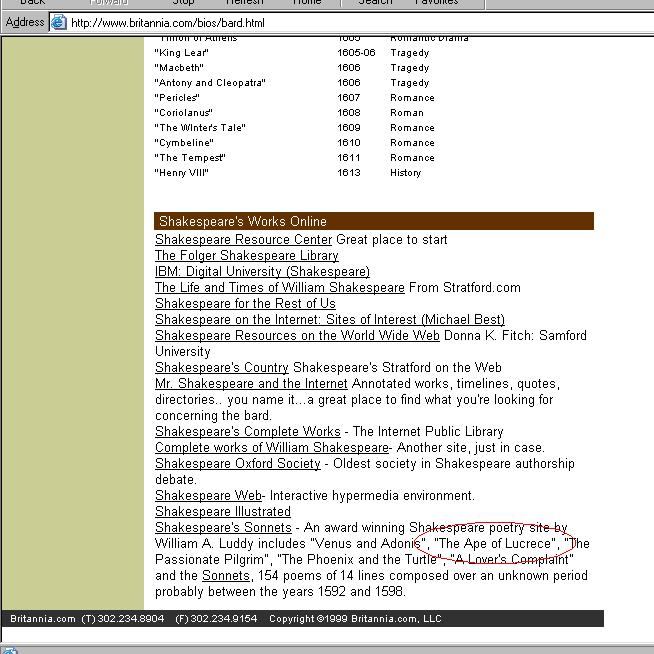Open The Life and Times of William Shakespeare

280,287
